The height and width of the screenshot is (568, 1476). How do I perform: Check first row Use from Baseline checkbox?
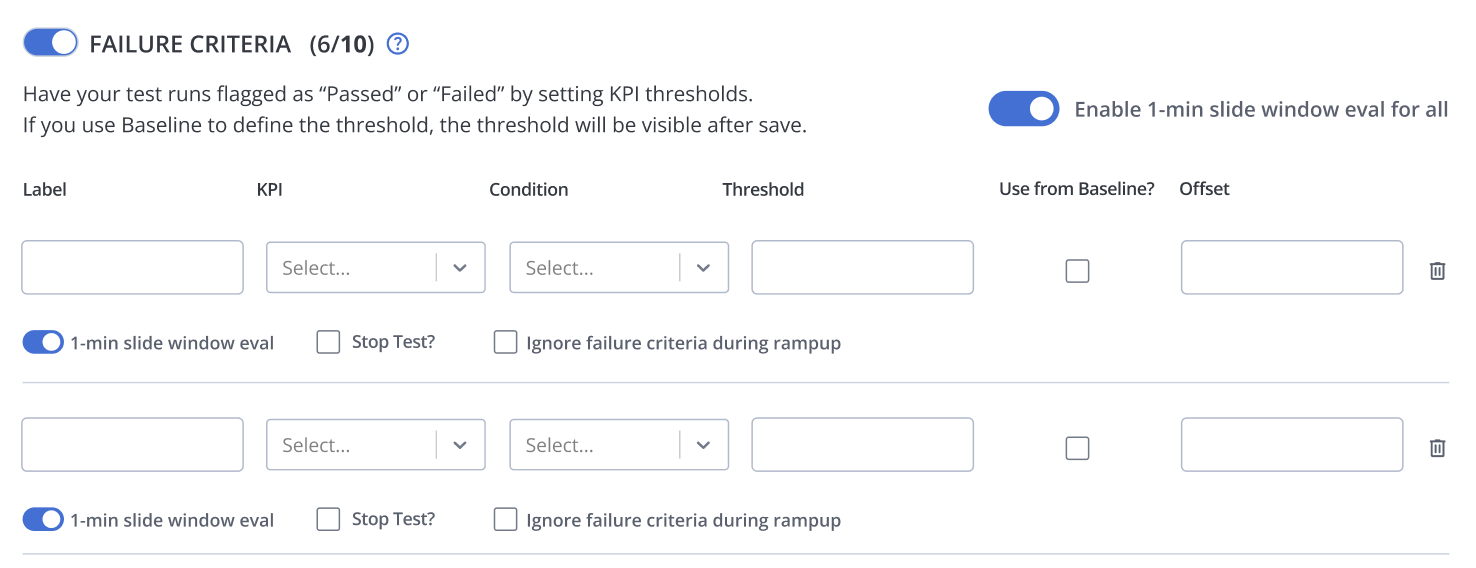pos(1077,271)
